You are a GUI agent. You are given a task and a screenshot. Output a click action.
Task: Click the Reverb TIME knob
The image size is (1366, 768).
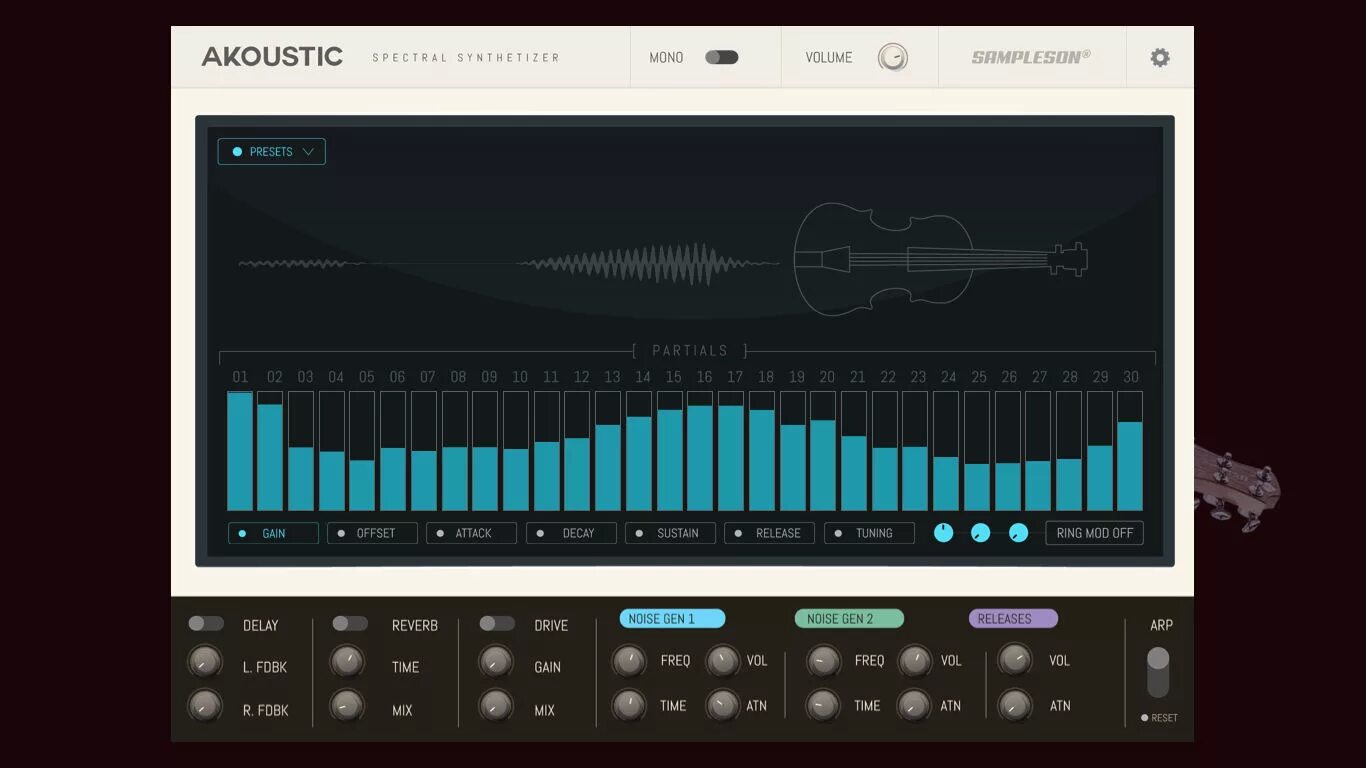(x=348, y=661)
